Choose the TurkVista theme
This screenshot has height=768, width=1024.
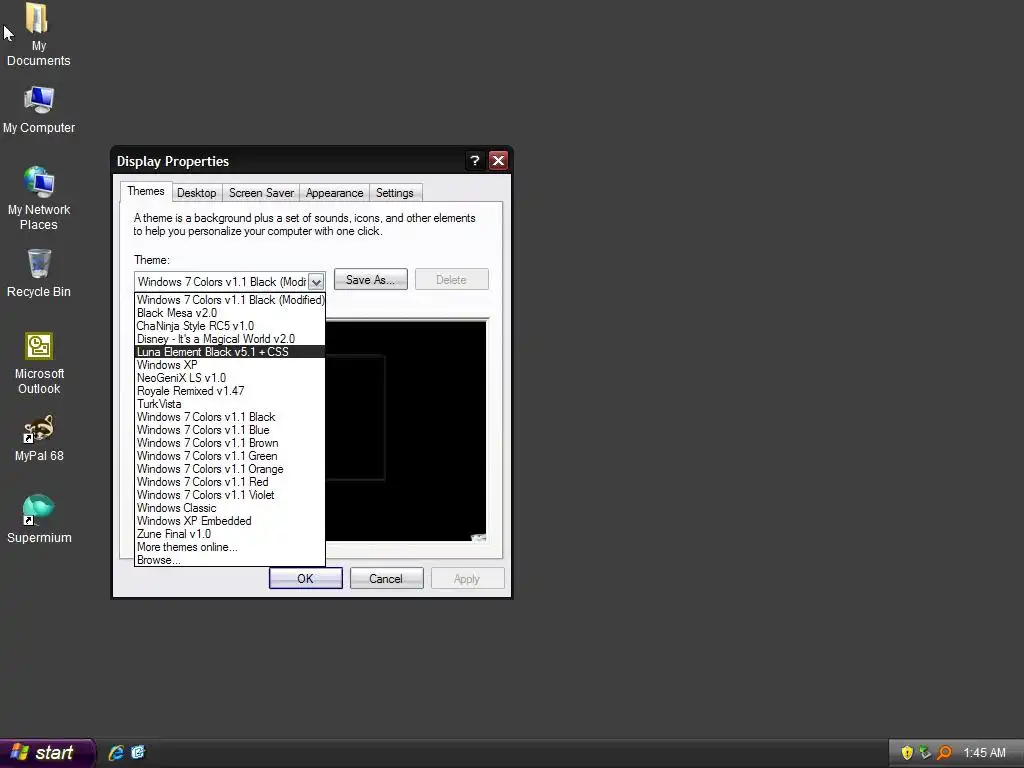click(230, 404)
